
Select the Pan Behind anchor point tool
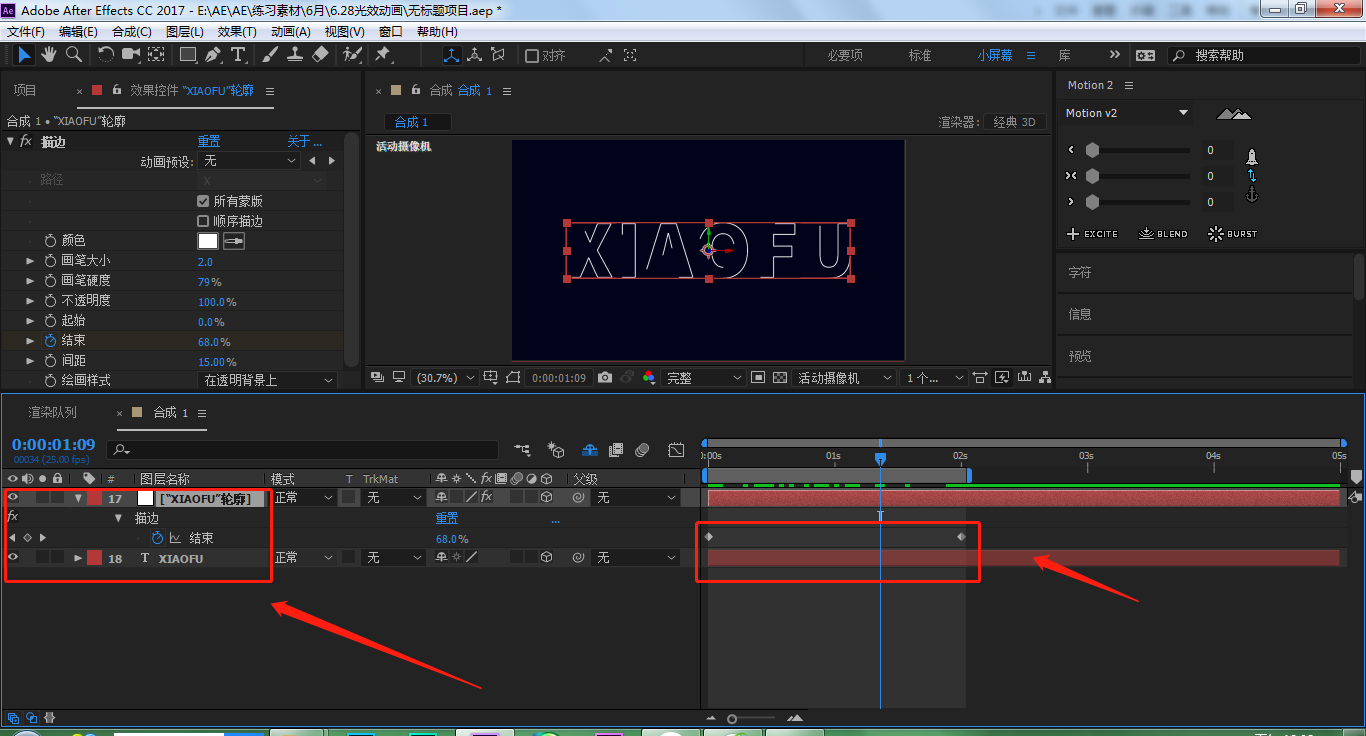(157, 55)
